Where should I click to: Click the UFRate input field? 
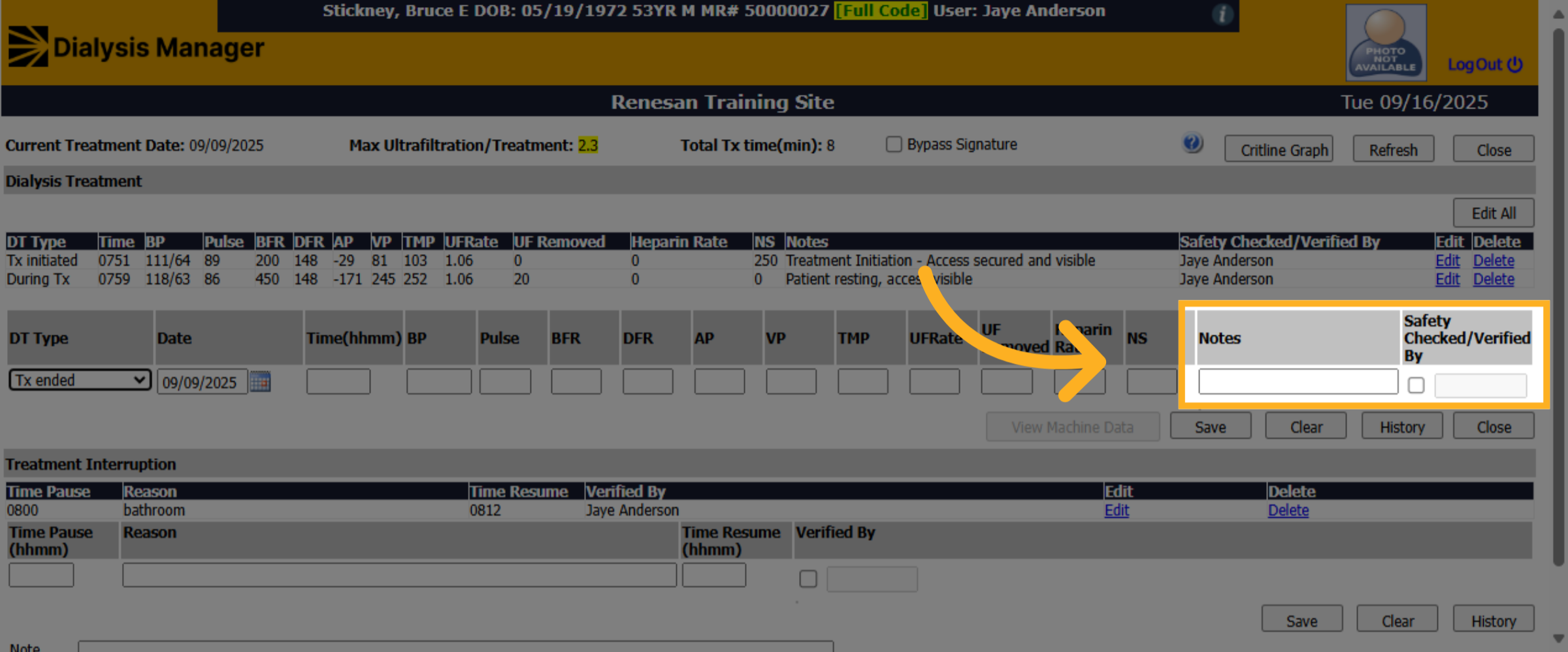coord(934,382)
